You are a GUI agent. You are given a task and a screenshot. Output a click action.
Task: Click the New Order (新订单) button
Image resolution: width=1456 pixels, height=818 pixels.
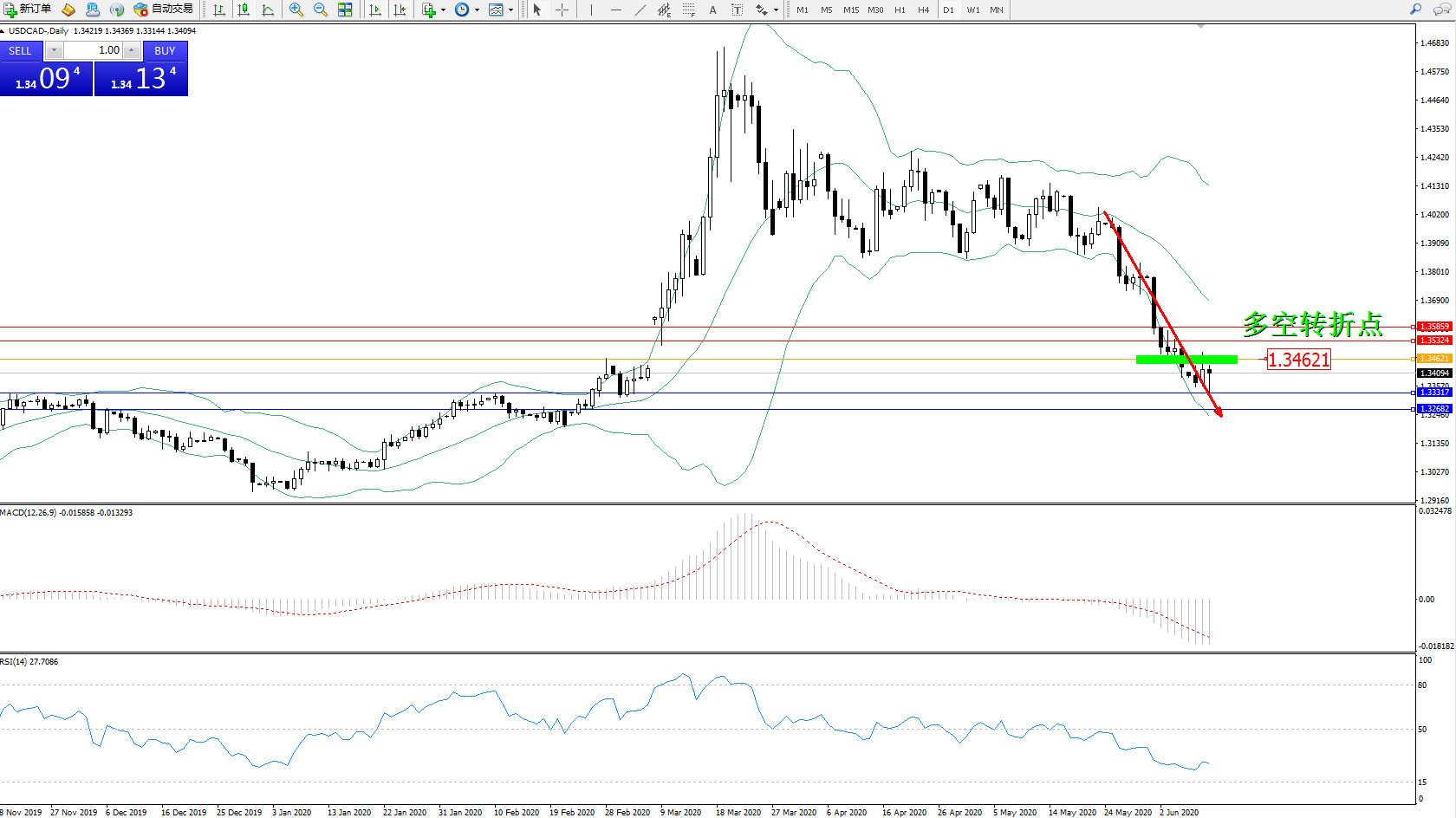pos(27,10)
